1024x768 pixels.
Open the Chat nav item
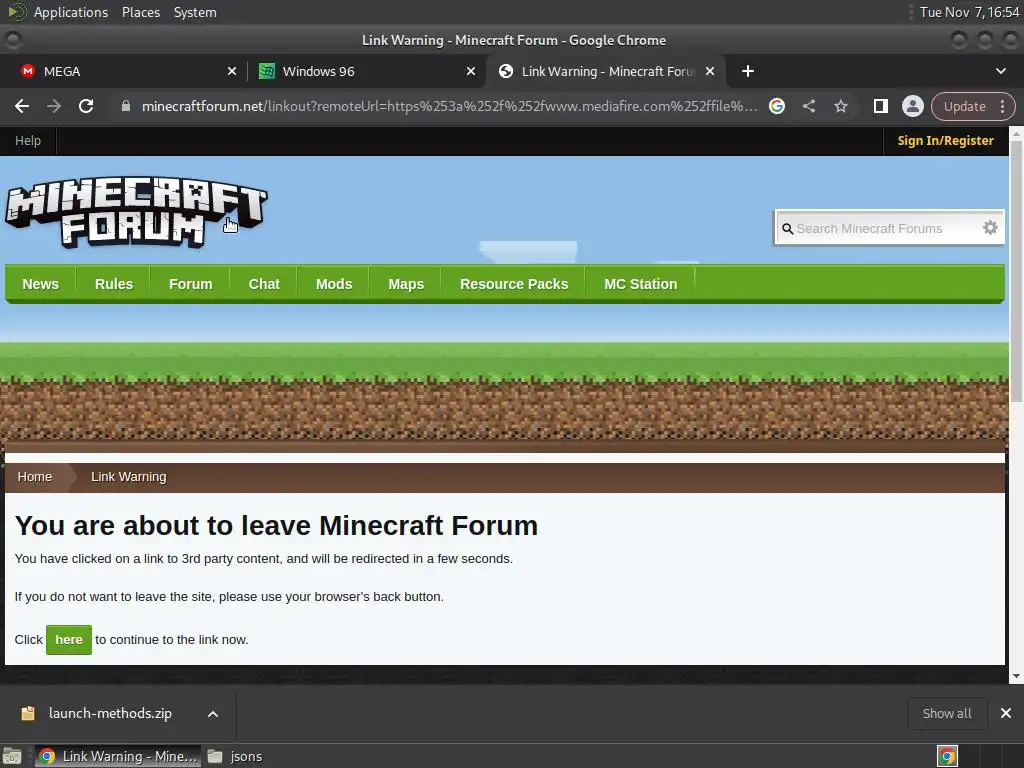tap(264, 284)
